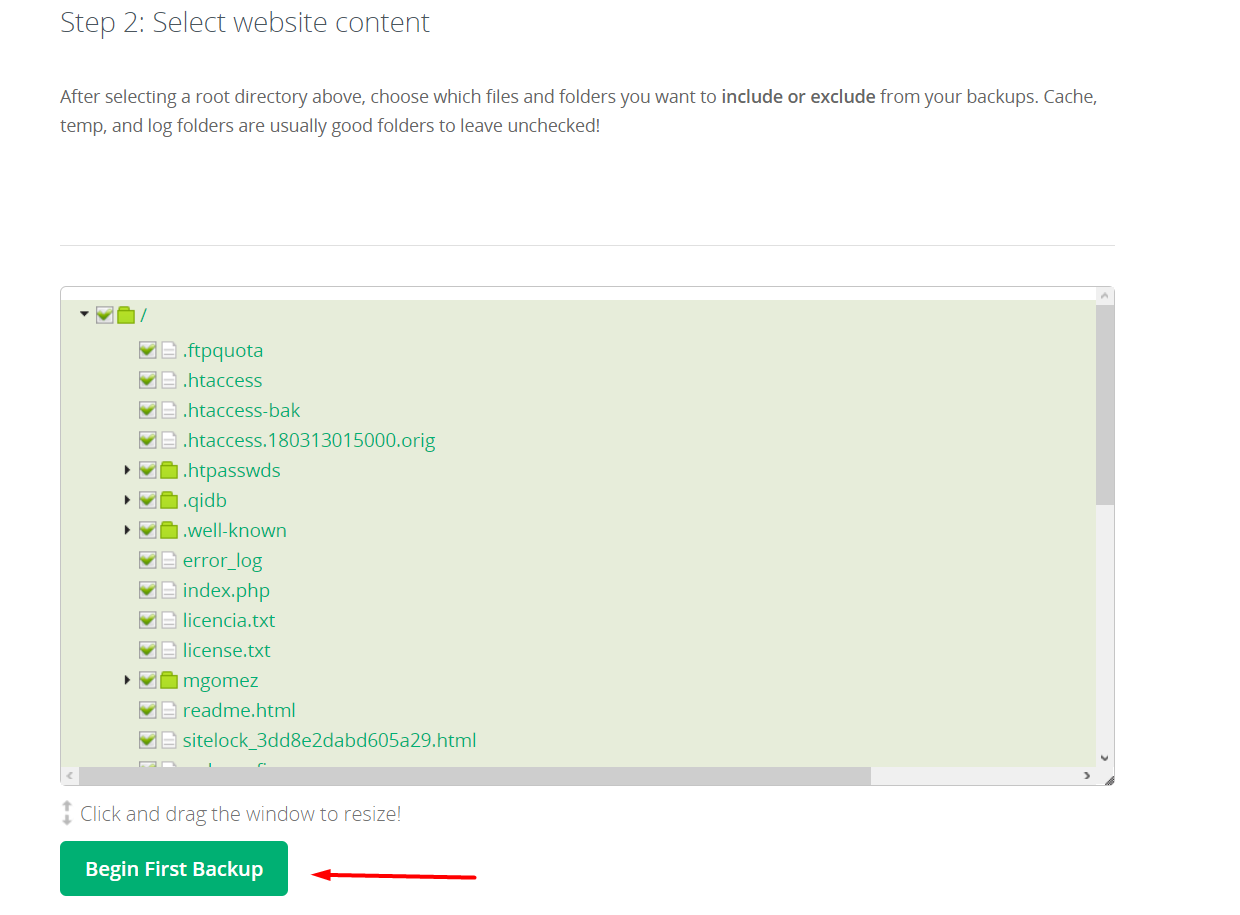The height and width of the screenshot is (915, 1240).
Task: Uncheck the license.txt checkbox
Action: (x=147, y=650)
